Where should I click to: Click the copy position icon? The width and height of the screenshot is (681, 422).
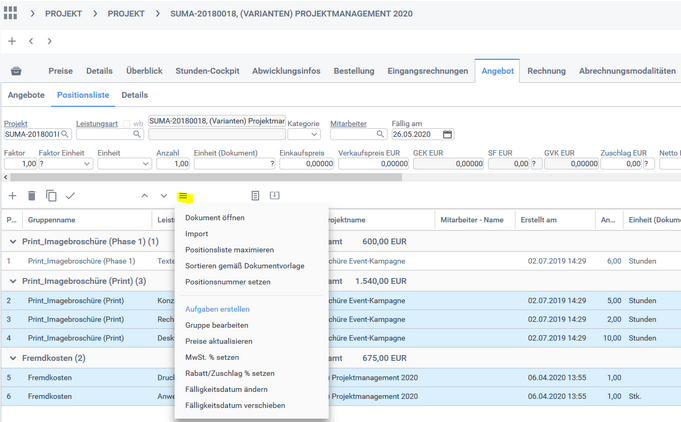(x=51, y=196)
